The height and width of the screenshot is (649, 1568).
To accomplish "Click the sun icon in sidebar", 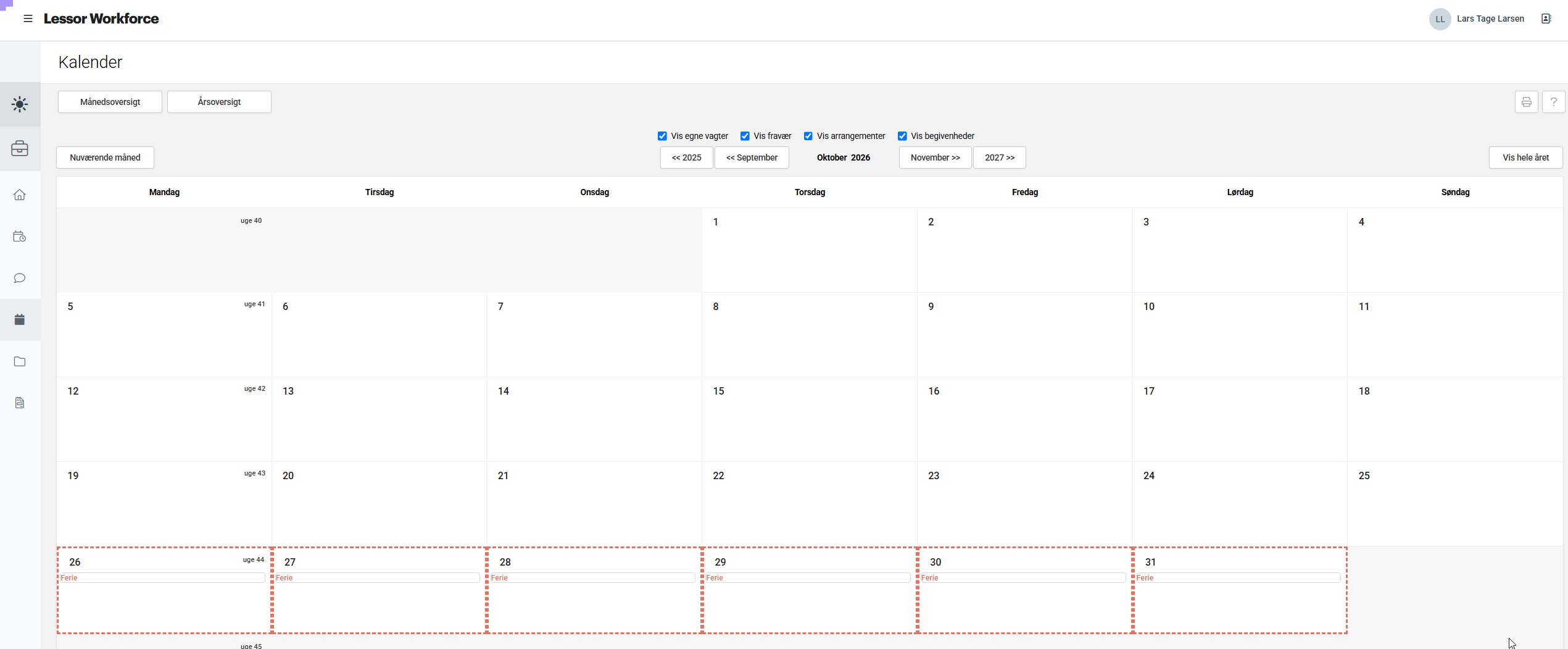I will [20, 104].
